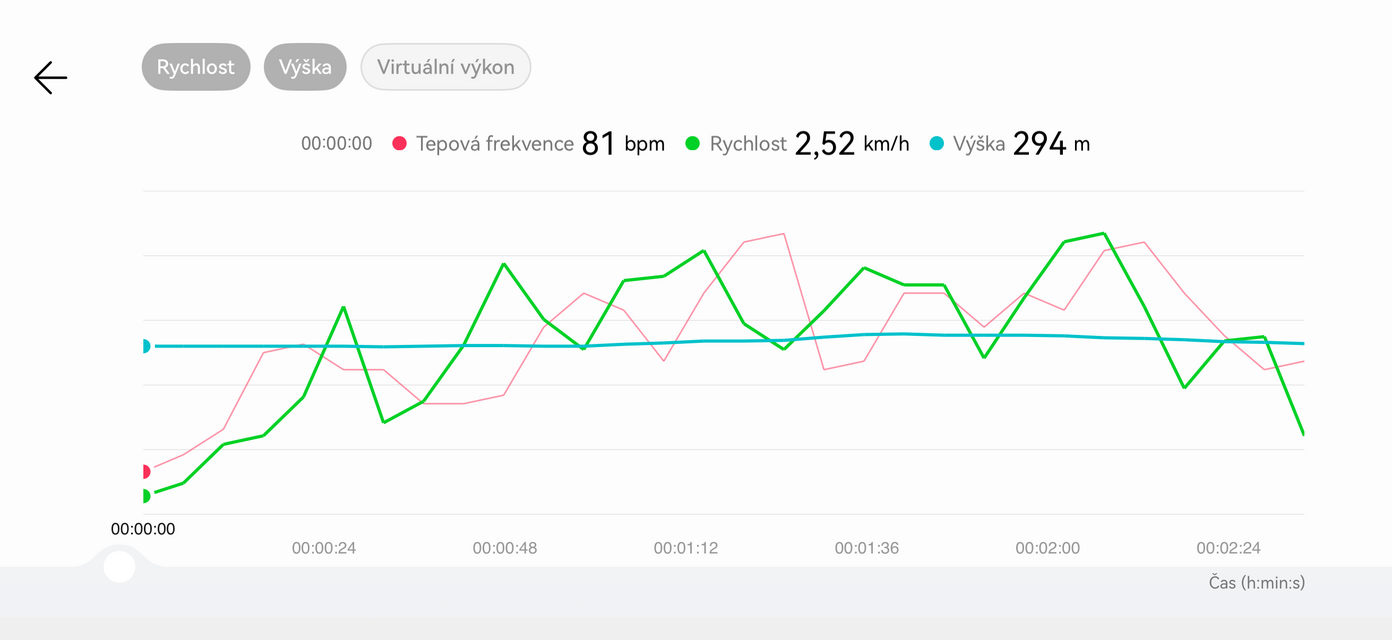
Task: Click the 00:02:24 time axis label
Action: (x=1228, y=548)
